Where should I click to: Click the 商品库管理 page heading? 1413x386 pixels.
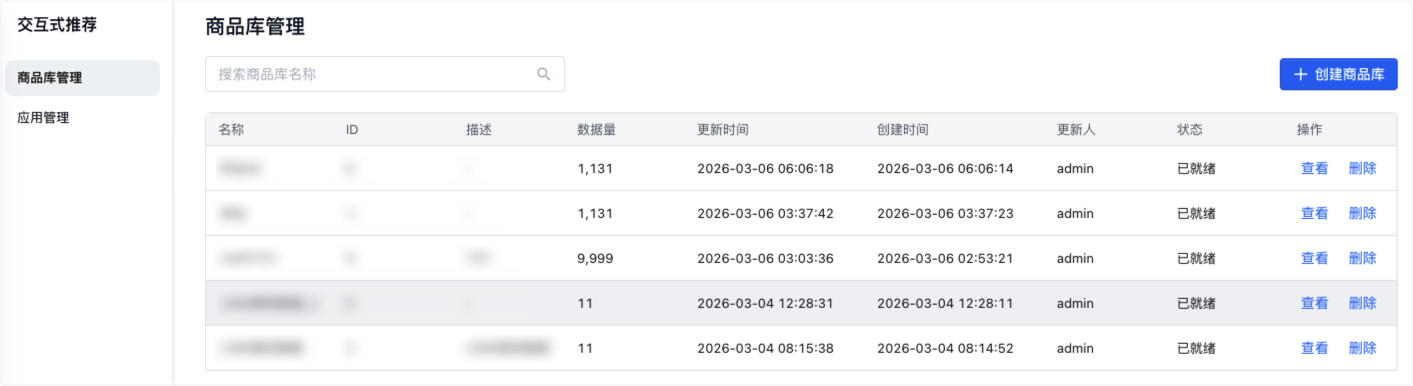(x=255, y=27)
